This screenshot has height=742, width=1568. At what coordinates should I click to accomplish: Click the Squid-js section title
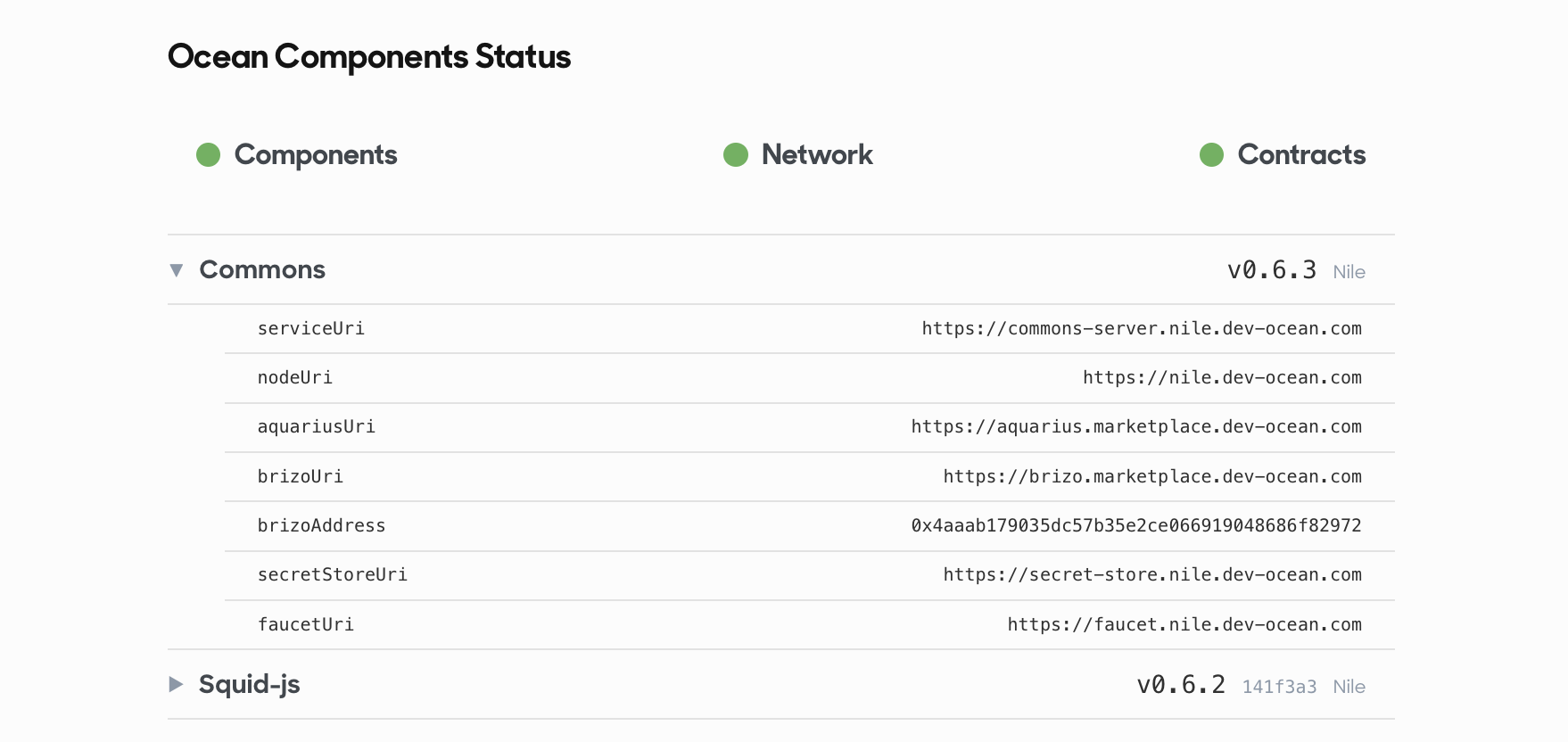click(250, 685)
